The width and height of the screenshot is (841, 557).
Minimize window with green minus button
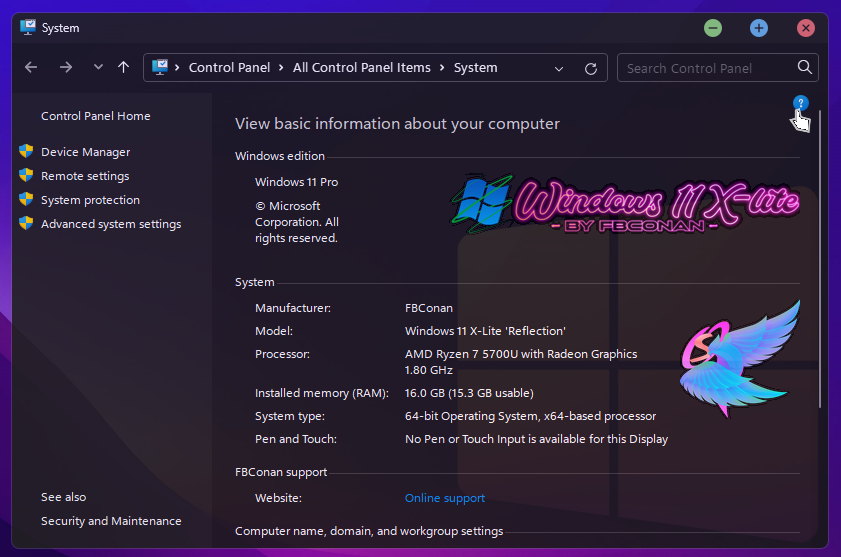713,28
